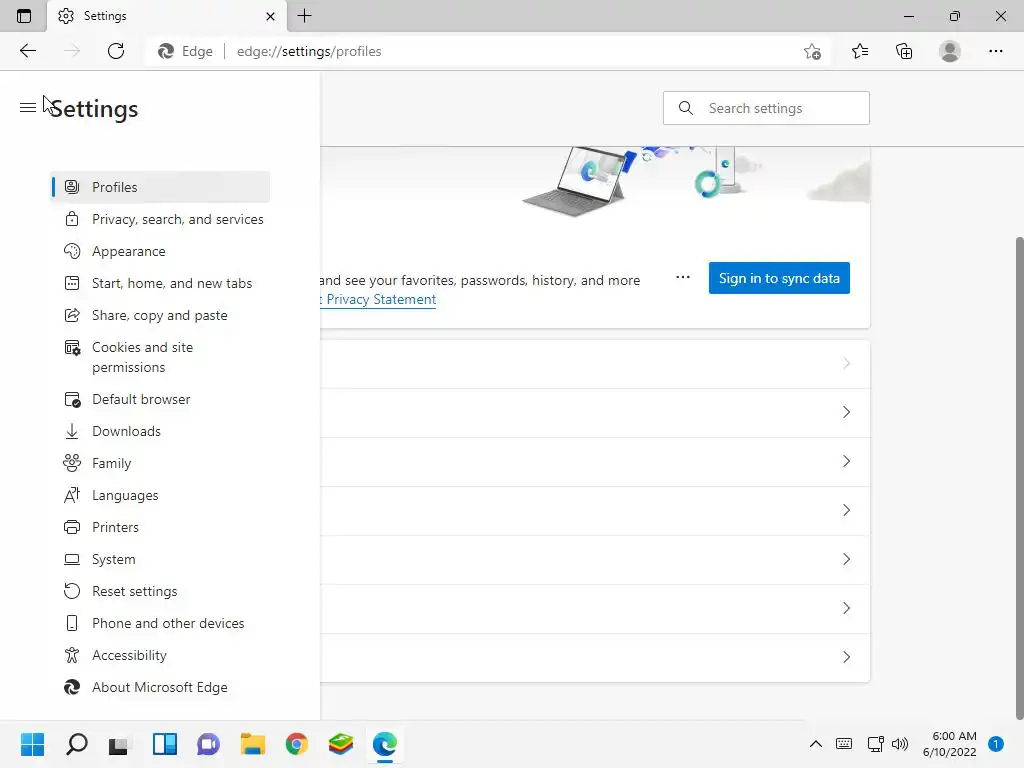This screenshot has height=768, width=1024.
Task: Open About Microsoft Edge
Action: (x=160, y=687)
